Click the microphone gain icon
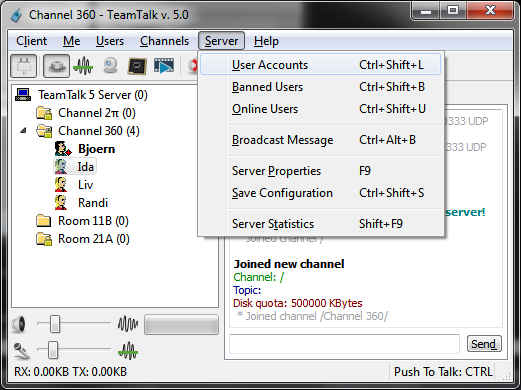 click(x=21, y=351)
